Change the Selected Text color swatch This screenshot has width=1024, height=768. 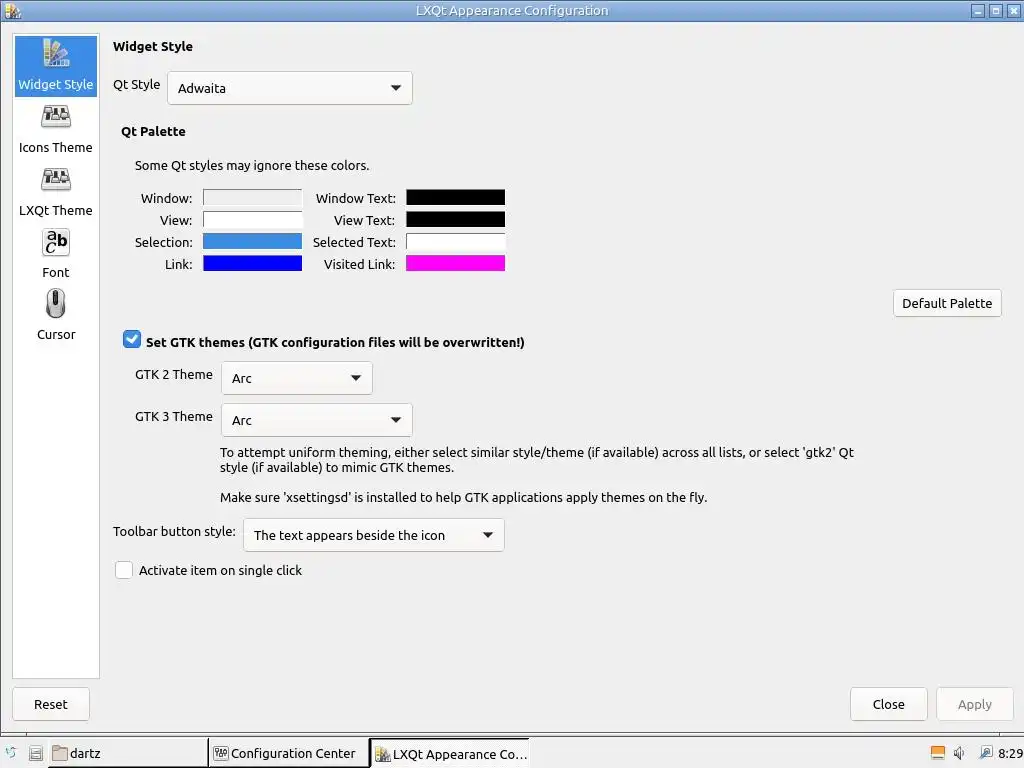pos(455,242)
